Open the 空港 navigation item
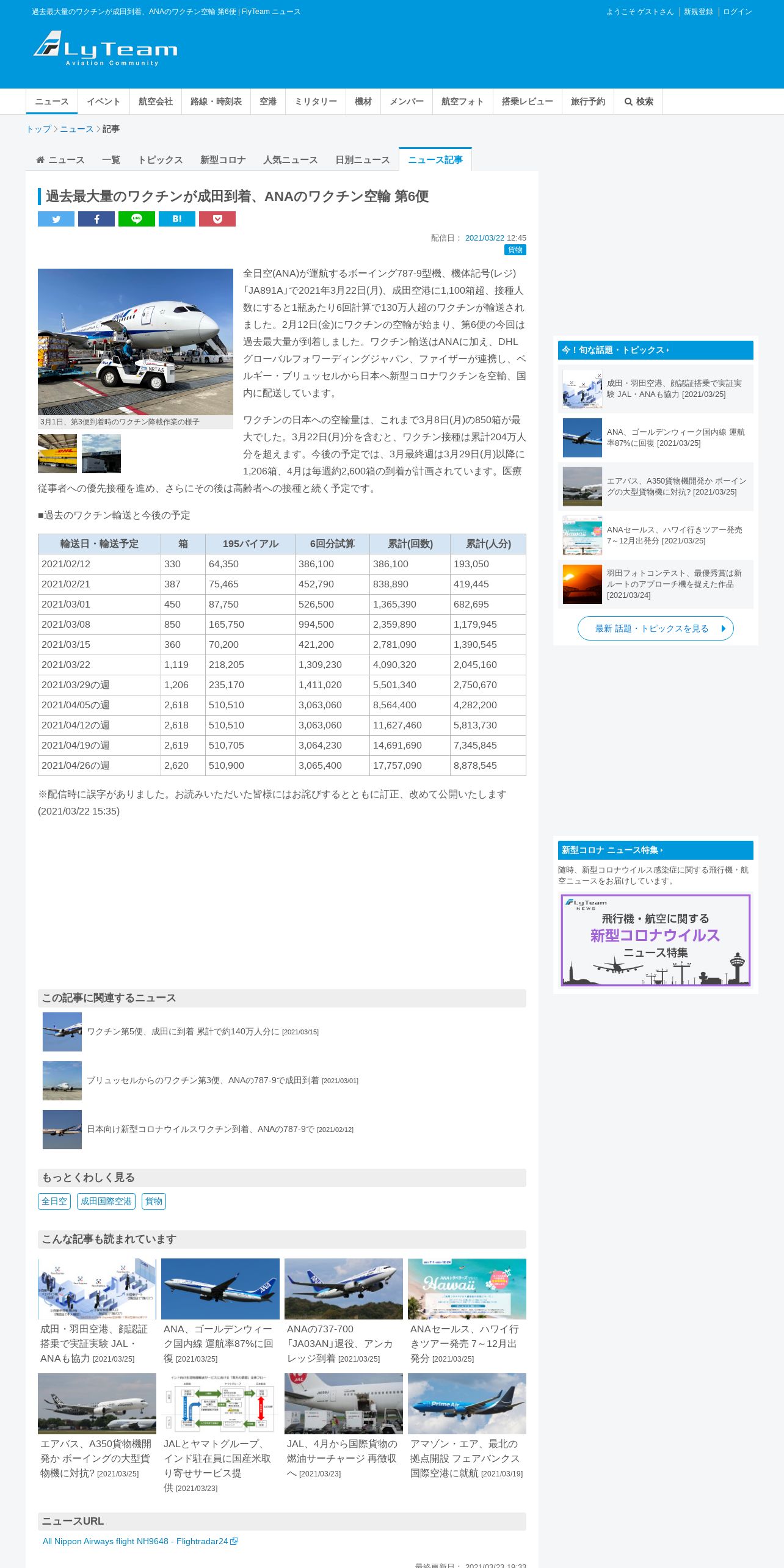 (268, 101)
